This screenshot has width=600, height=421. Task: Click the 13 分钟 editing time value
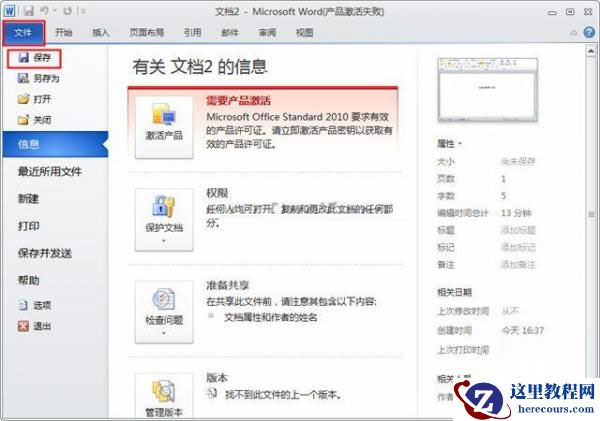516,213
